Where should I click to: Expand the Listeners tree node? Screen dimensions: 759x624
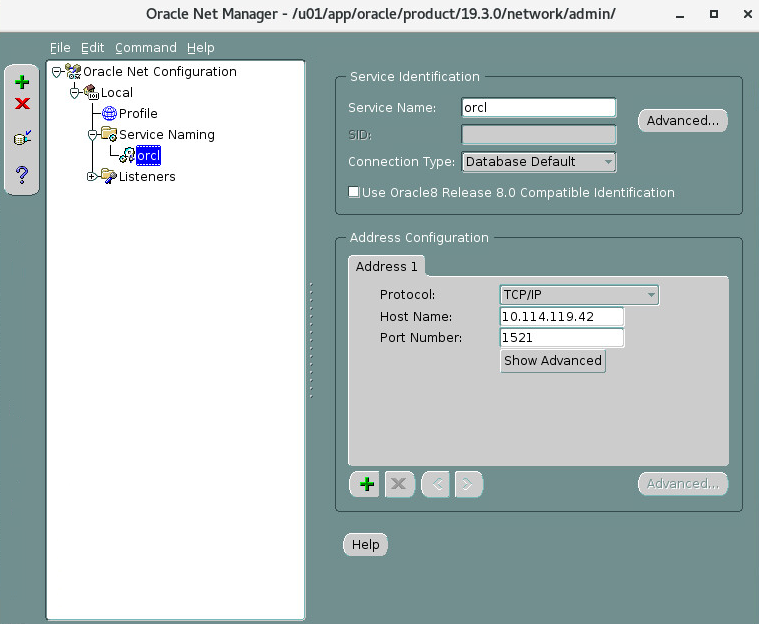[91, 176]
